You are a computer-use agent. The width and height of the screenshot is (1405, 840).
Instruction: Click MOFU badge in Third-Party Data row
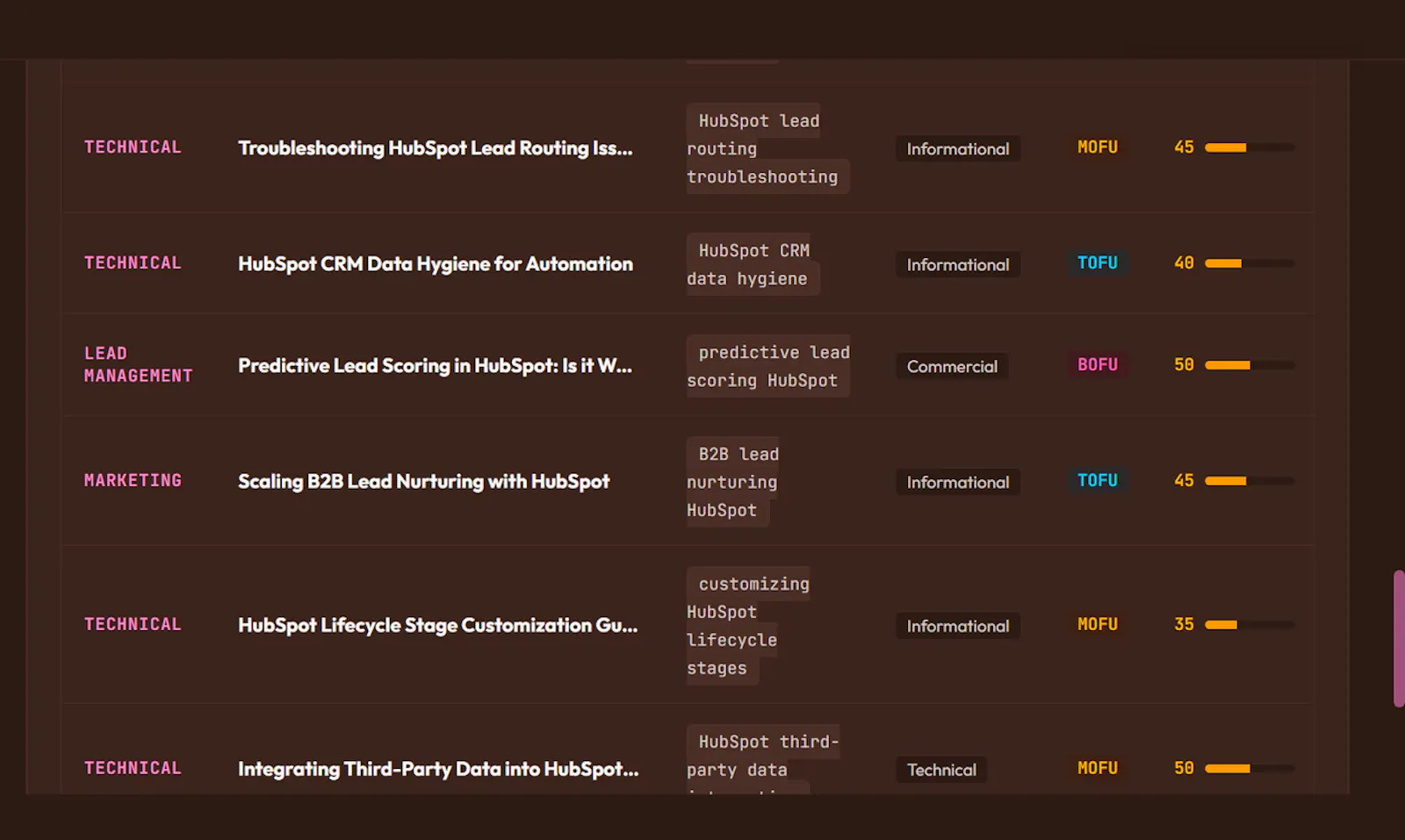click(1098, 769)
